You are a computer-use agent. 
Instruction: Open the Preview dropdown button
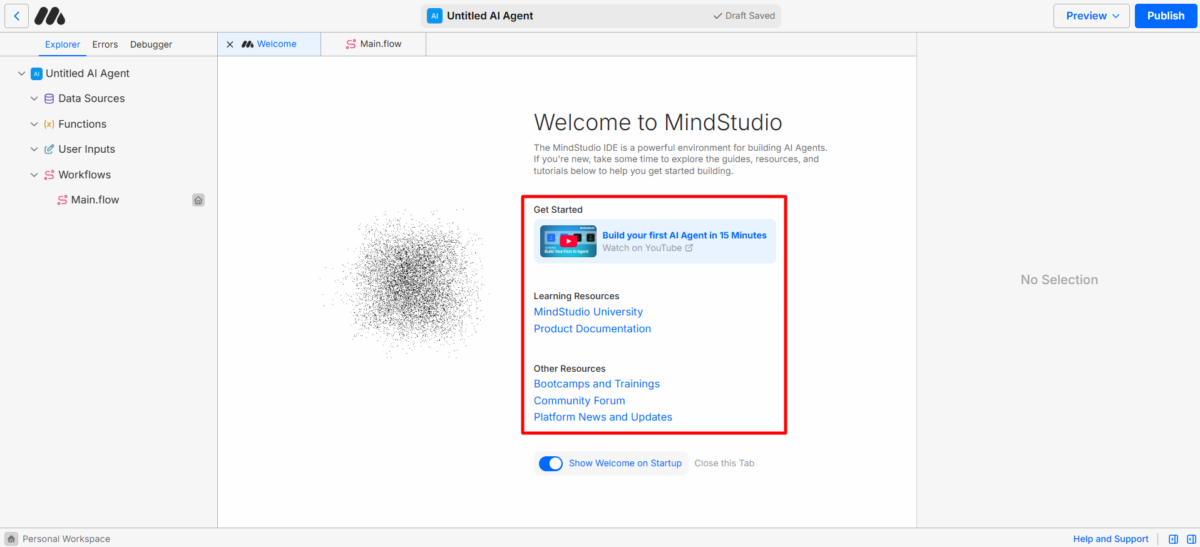click(x=1091, y=16)
